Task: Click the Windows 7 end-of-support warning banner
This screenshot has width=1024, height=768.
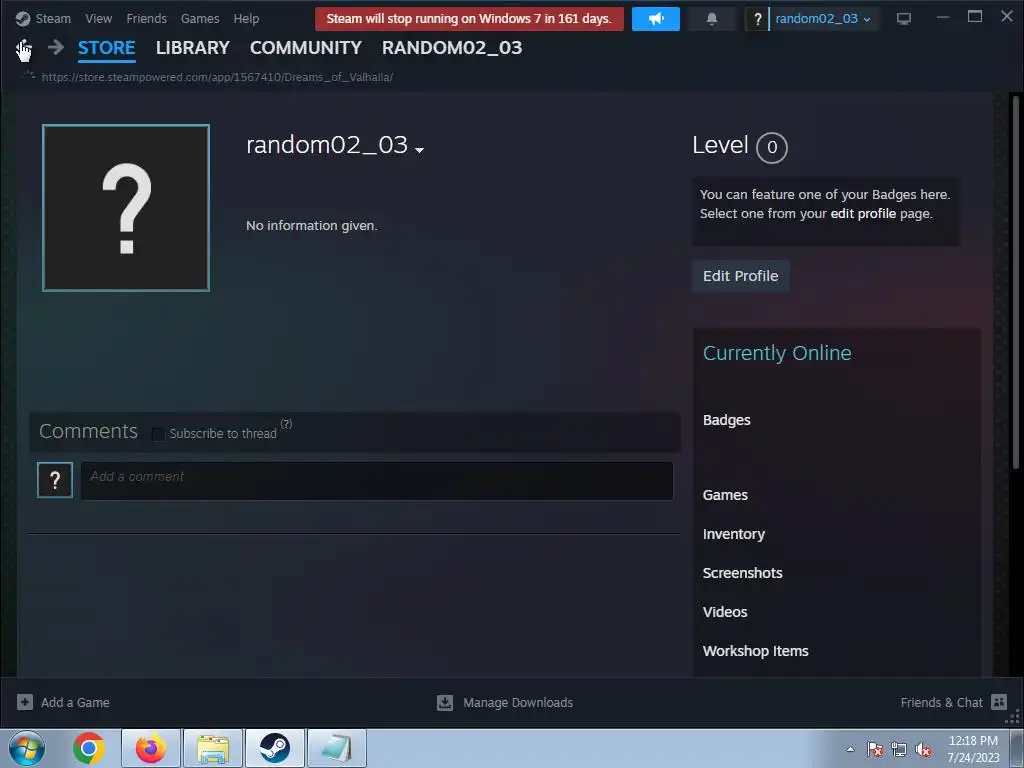Action: click(469, 19)
